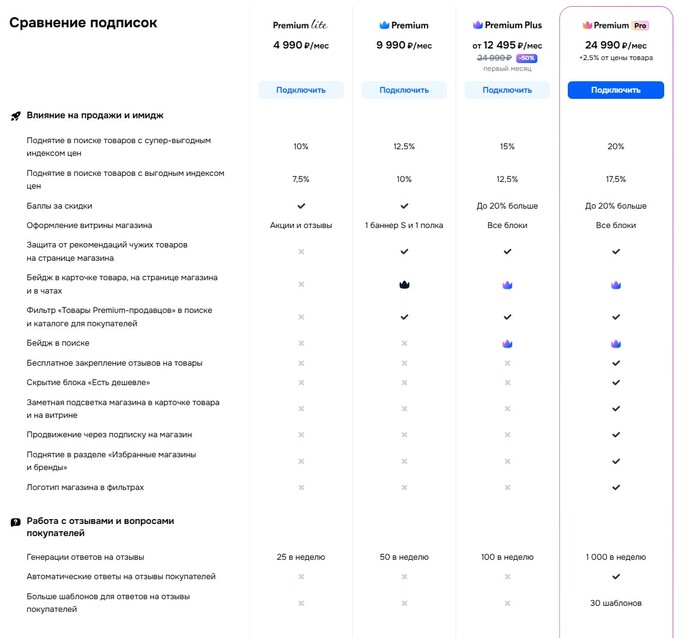Screen dimensions: 700x638
Task: Click Premium Lite cross for «Бейдж в поиске»
Action: click(301, 343)
